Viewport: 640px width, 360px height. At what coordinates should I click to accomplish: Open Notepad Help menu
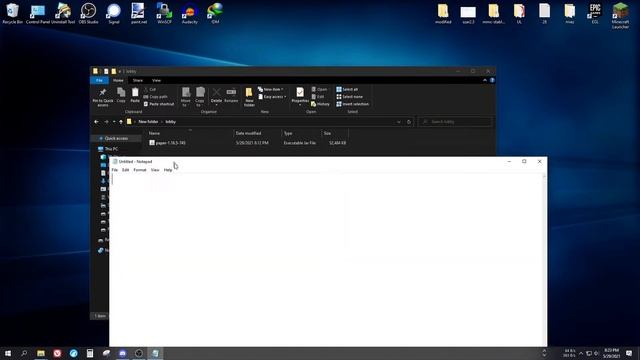(x=168, y=170)
